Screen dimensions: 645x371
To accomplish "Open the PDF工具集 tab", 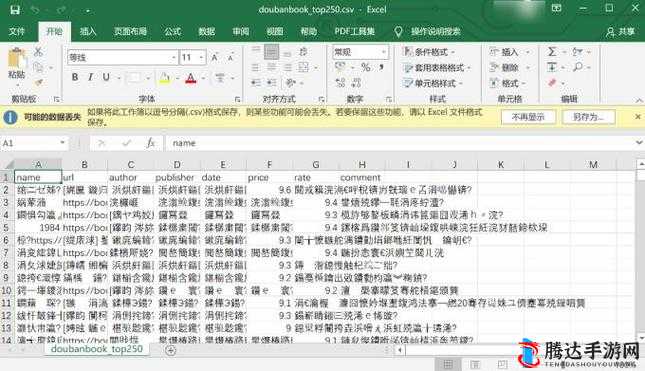I will coord(354,31).
